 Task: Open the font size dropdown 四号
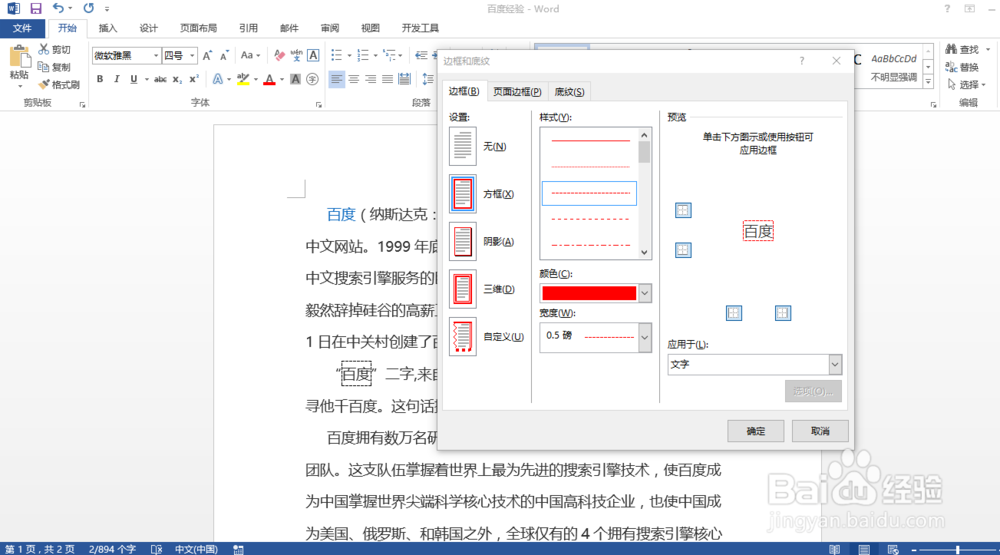pos(191,56)
